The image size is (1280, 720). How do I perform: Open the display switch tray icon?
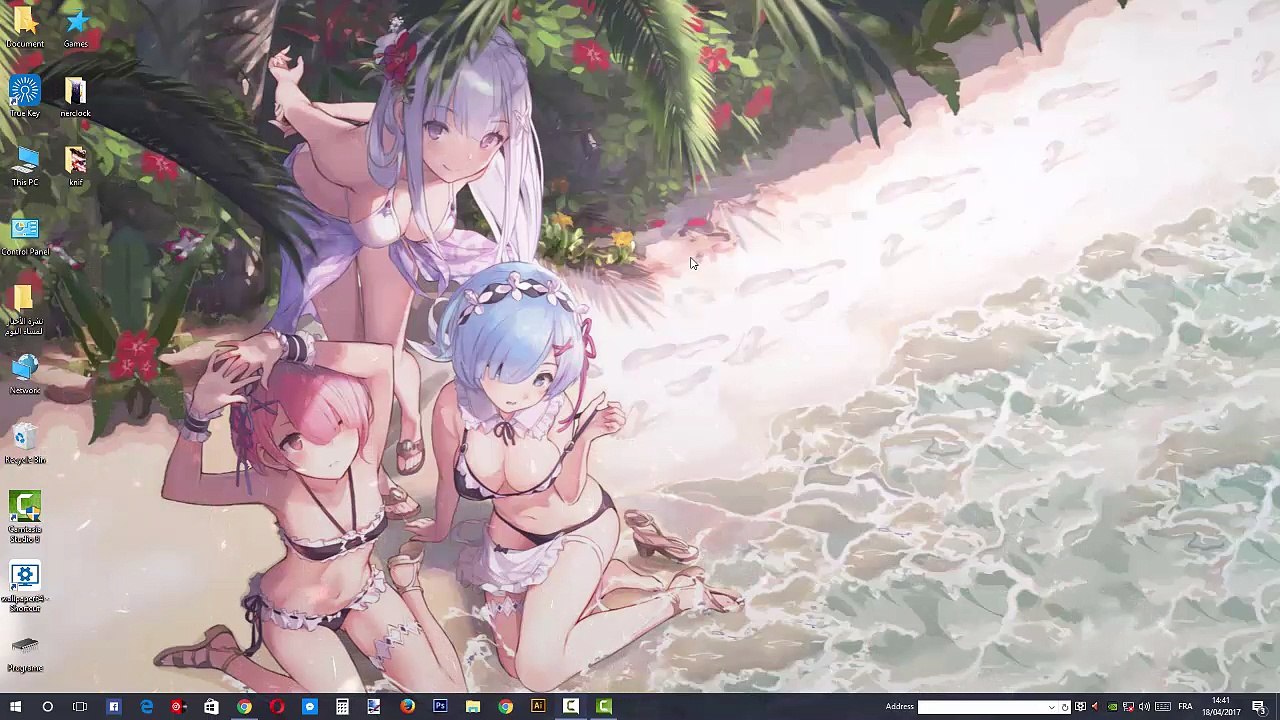[x=1080, y=707]
